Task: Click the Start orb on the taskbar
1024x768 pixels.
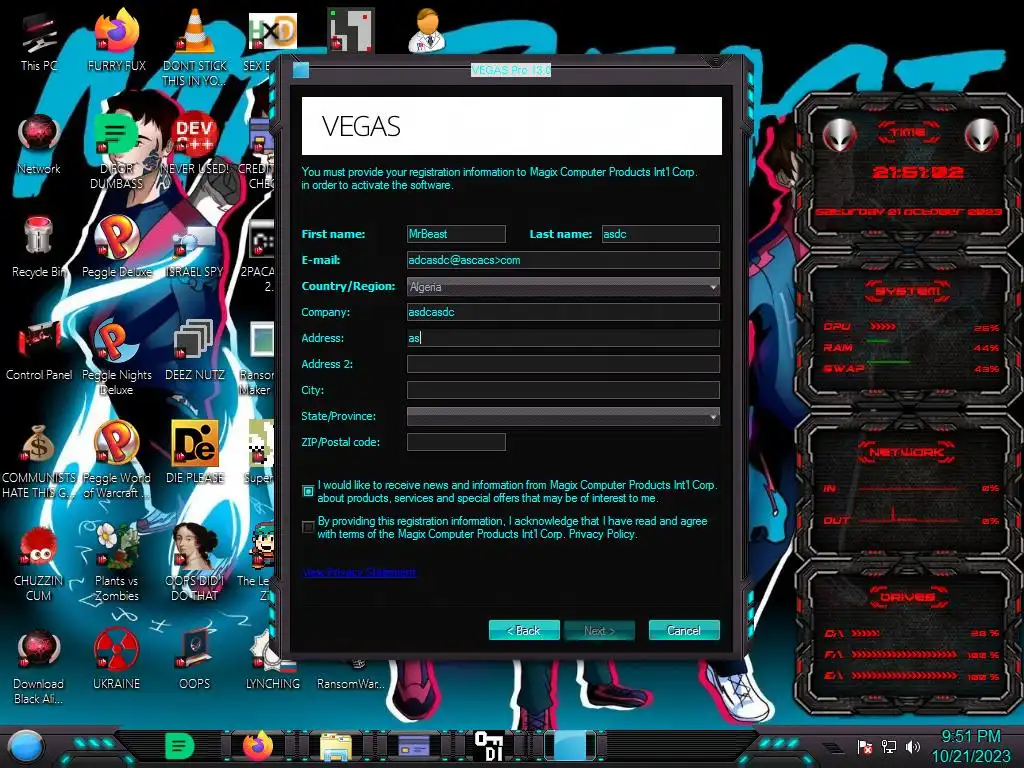Action: (27, 746)
